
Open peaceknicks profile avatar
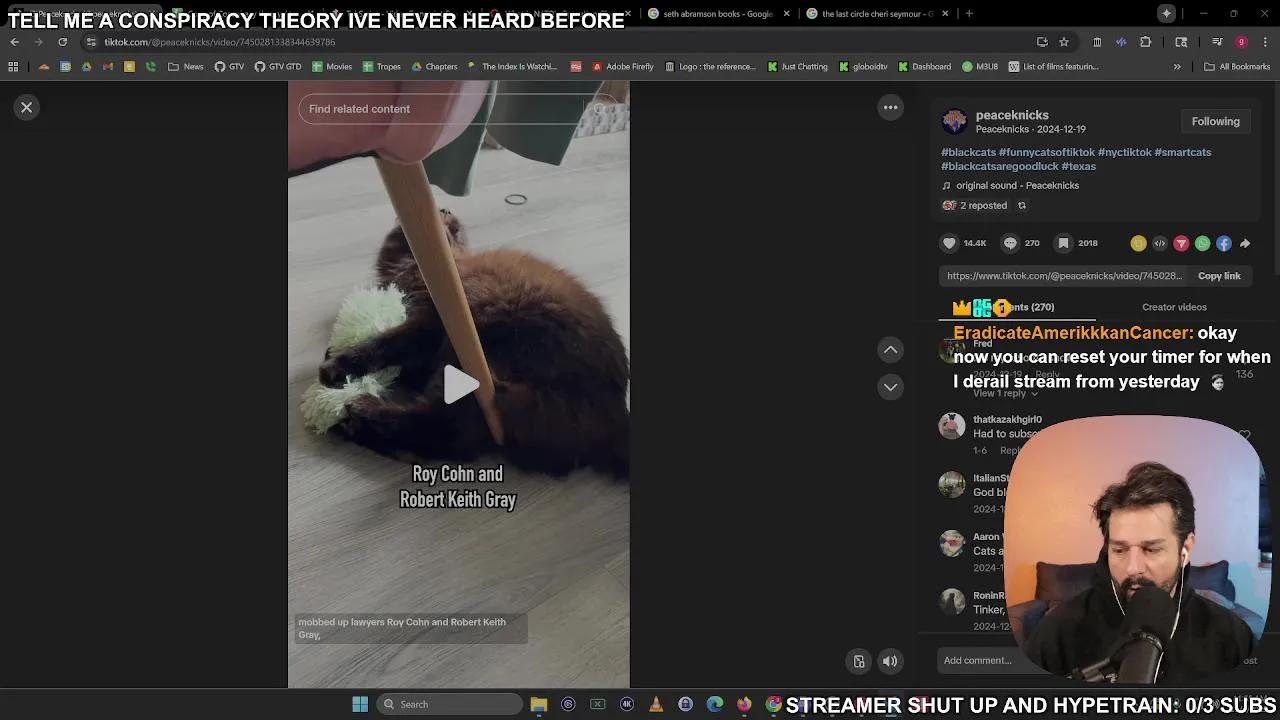click(954, 122)
